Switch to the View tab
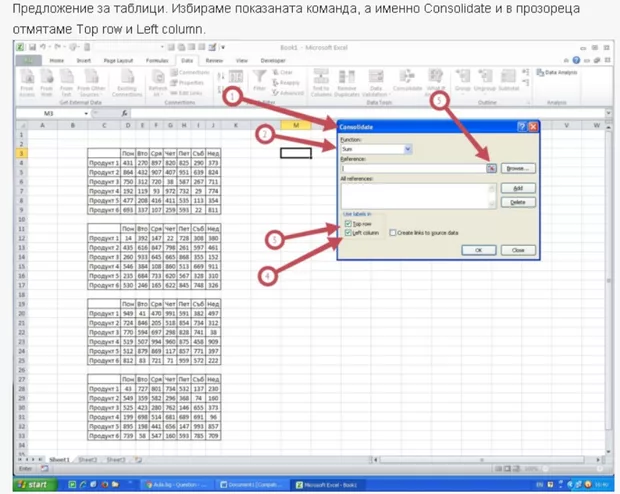 [x=242, y=61]
